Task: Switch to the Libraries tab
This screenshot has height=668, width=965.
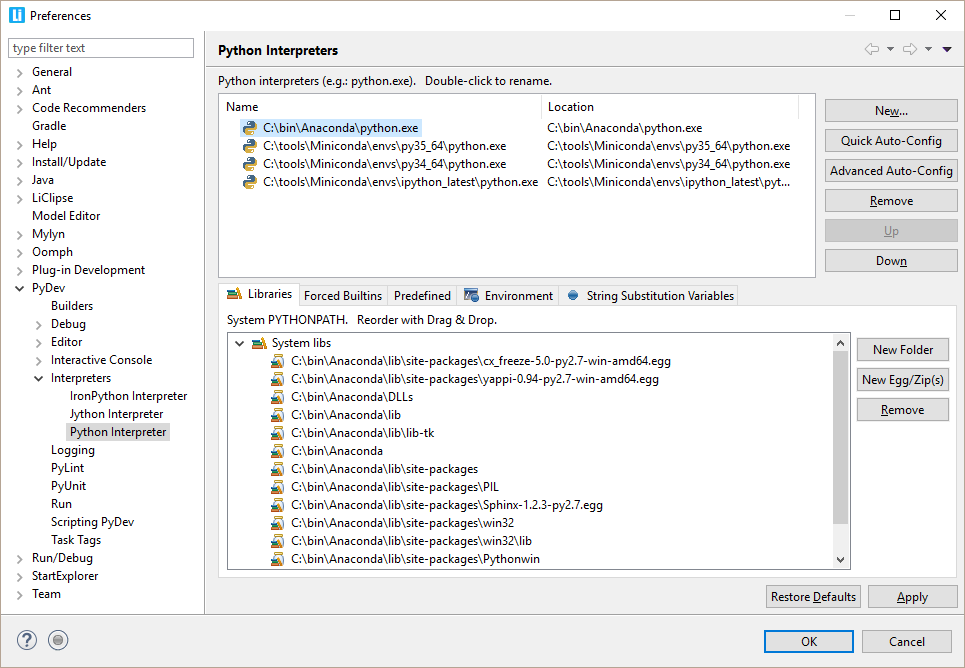Action: [259, 294]
